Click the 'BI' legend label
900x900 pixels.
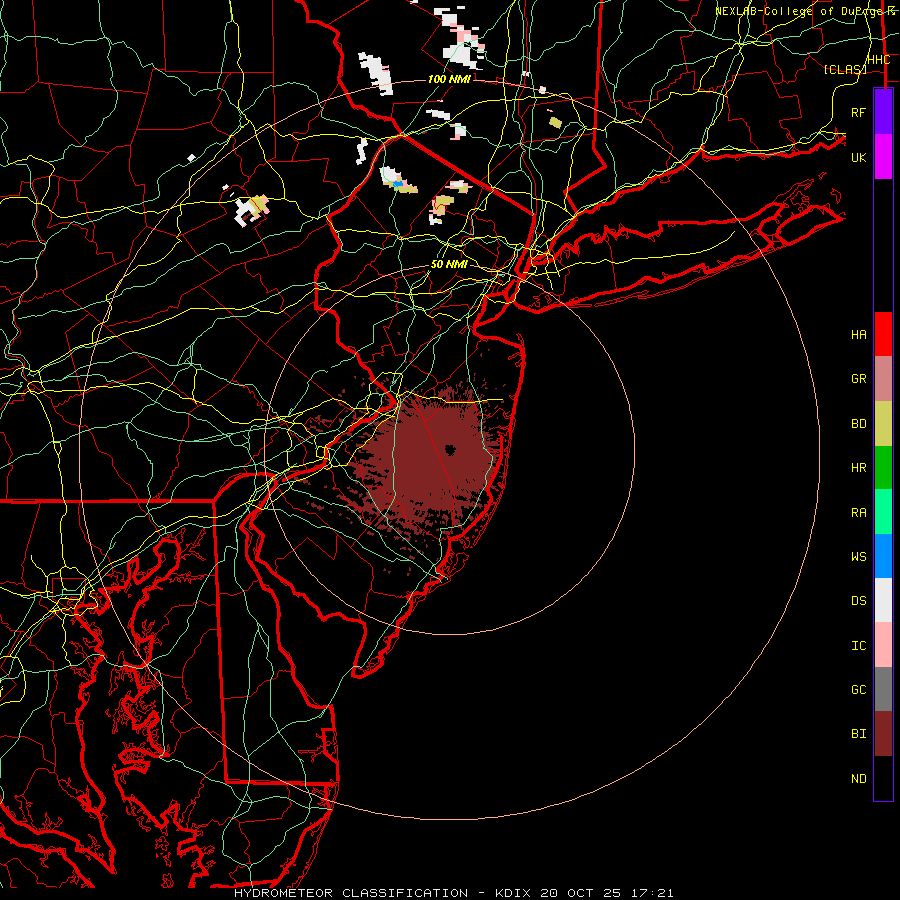click(859, 734)
